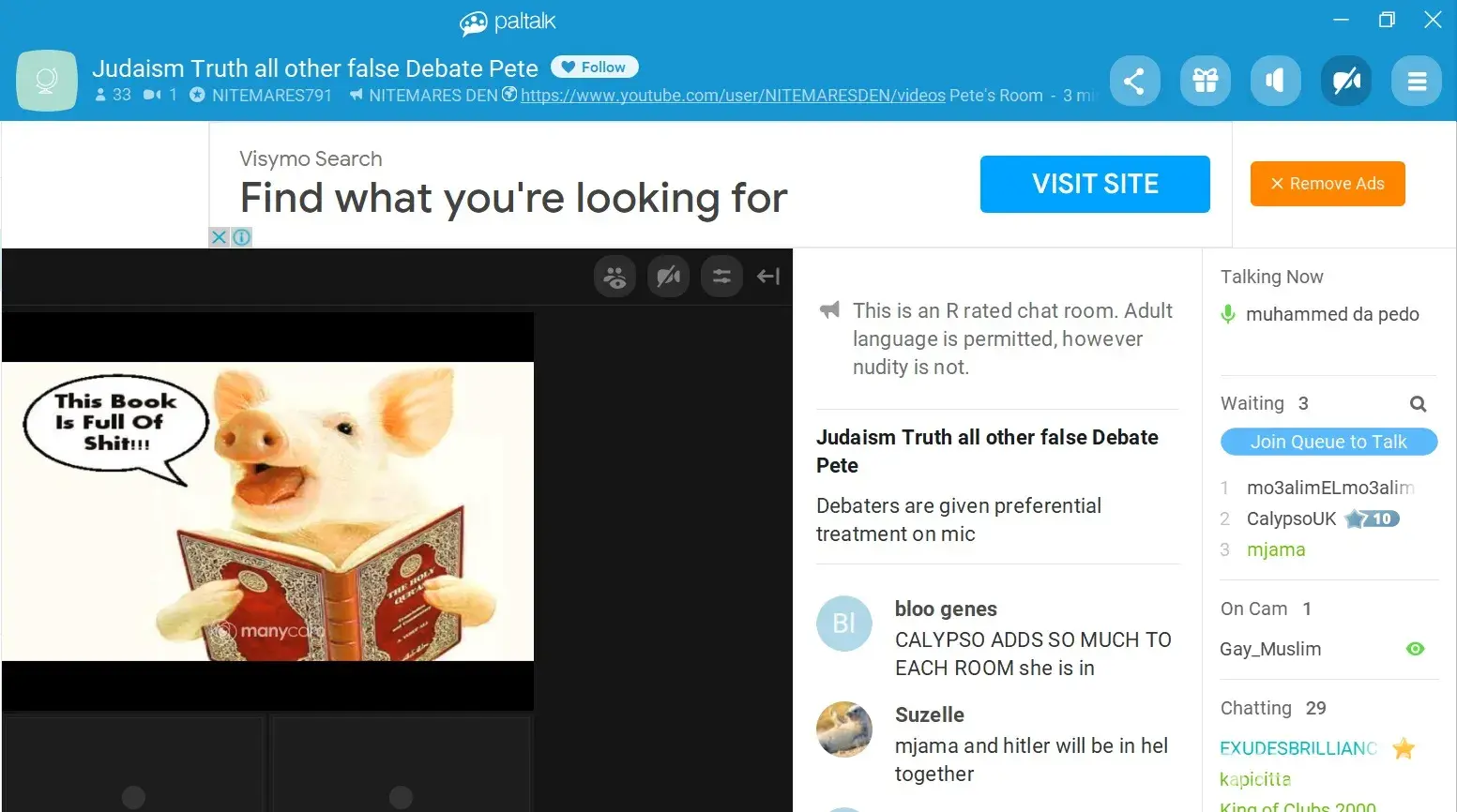
Task: Follow the room with Follow button
Action: coord(595,68)
